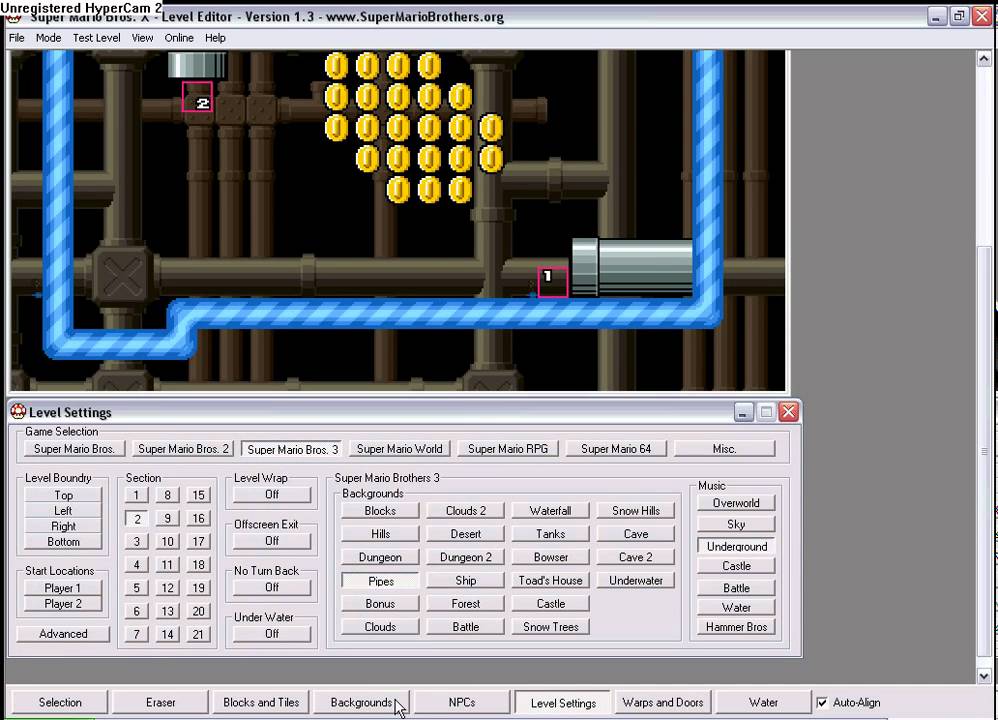Choose the Cave 2 background
This screenshot has width=998, height=720.
tap(636, 557)
